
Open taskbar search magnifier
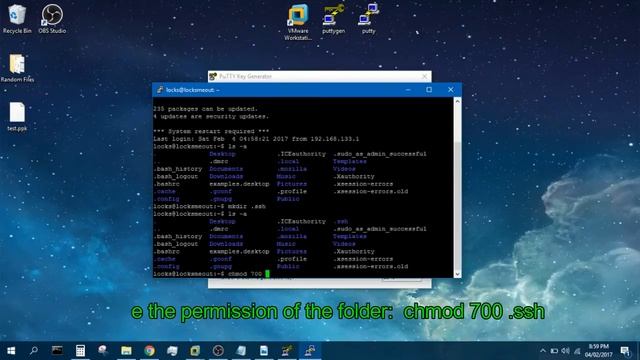33,351
